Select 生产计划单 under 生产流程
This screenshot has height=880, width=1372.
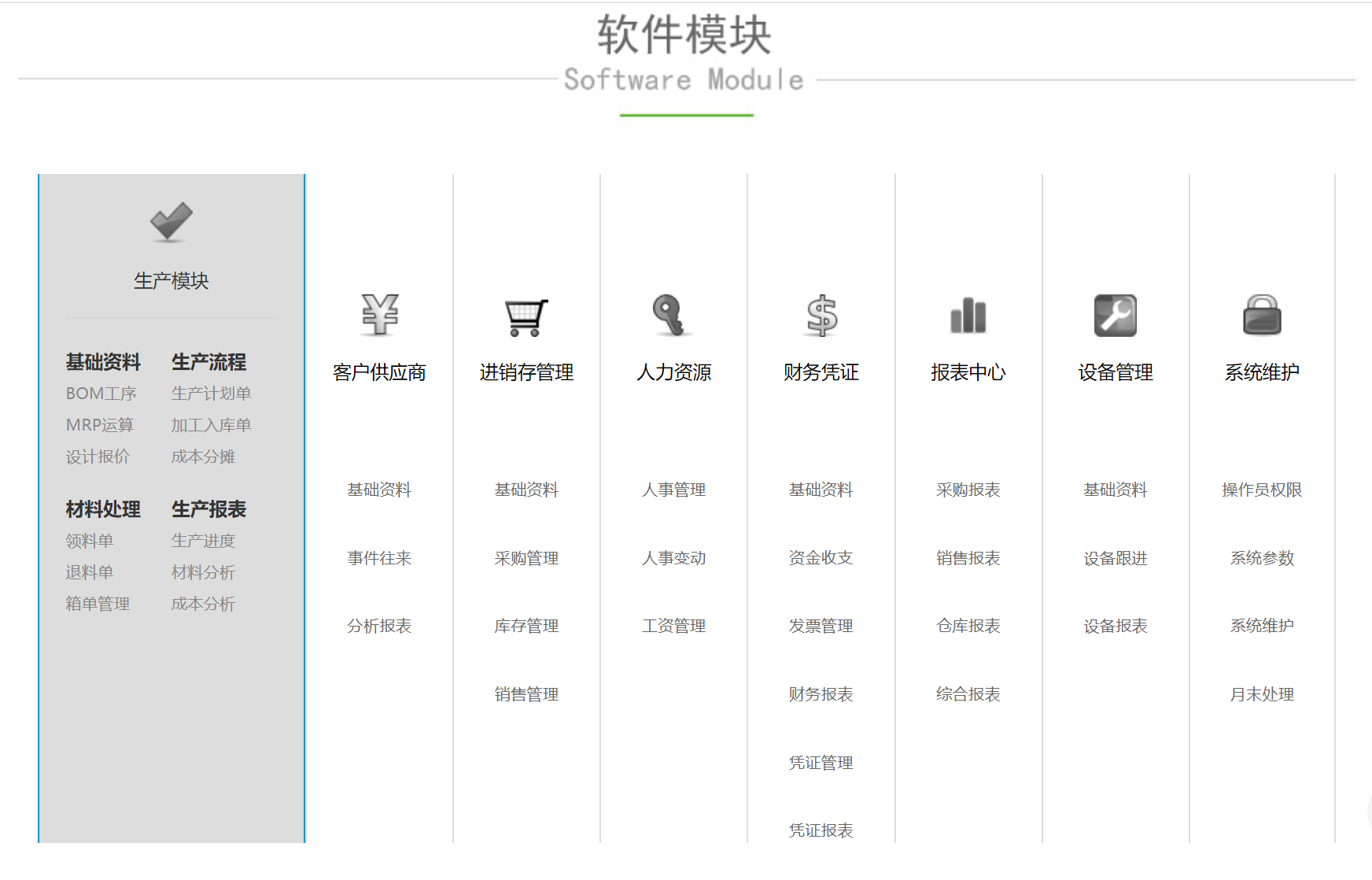[x=212, y=394]
